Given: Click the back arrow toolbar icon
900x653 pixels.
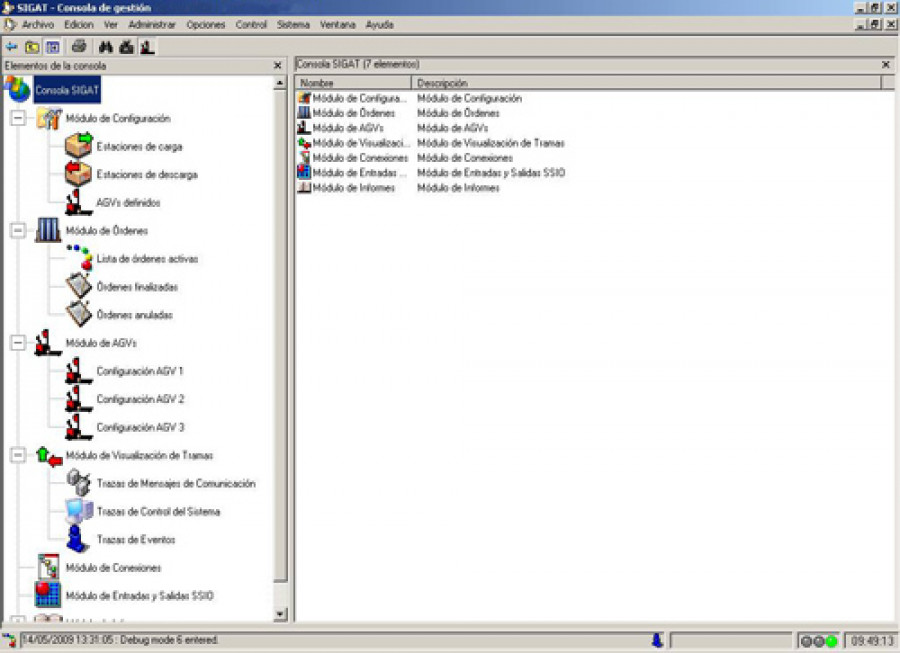Looking at the screenshot, I should (x=11, y=47).
